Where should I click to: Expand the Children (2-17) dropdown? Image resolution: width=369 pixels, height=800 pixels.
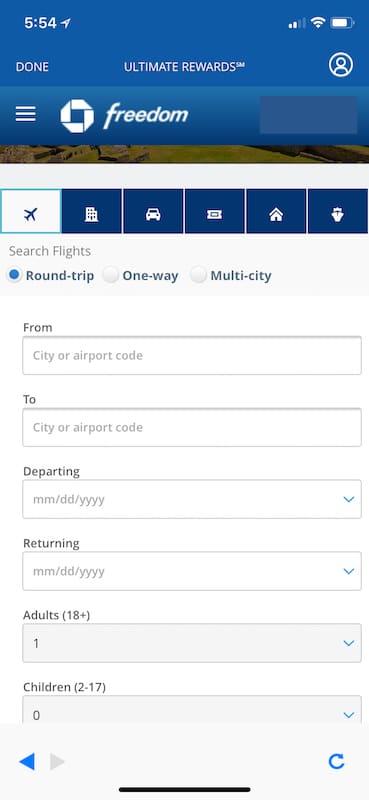click(x=192, y=710)
